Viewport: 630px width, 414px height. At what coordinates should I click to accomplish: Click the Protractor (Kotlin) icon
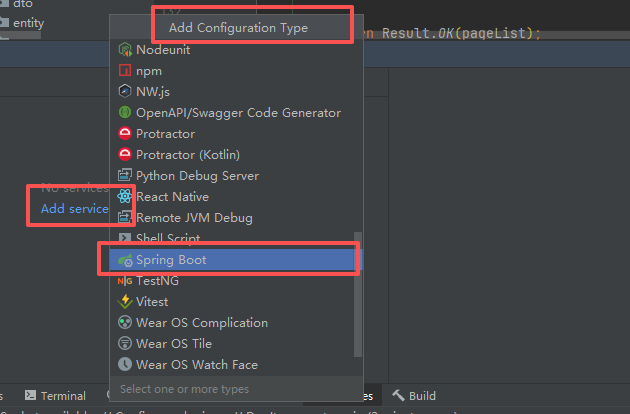point(125,154)
